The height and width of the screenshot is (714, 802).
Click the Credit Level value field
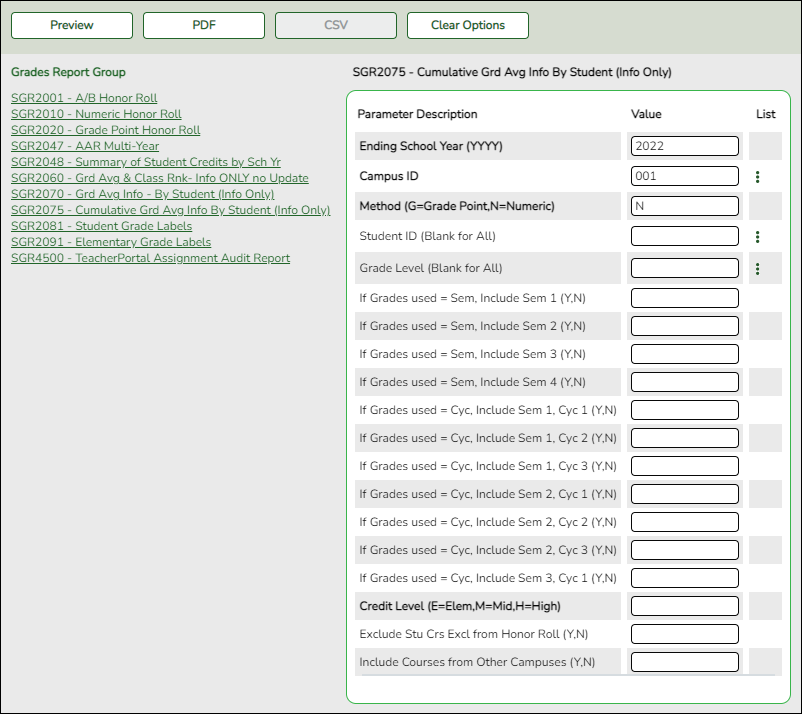pyautogui.click(x=685, y=606)
